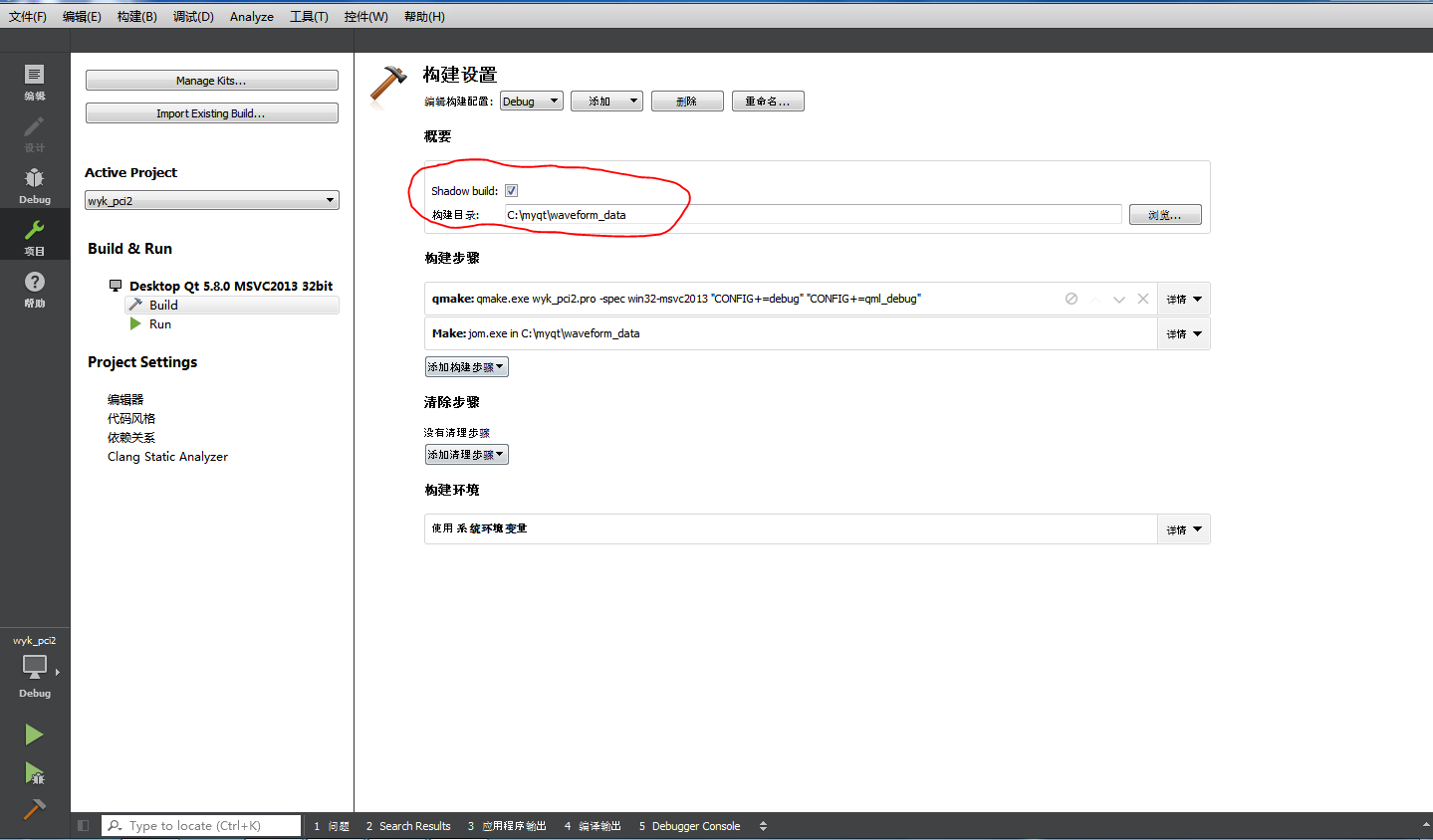The height and width of the screenshot is (840, 1433).
Task: Delete the qmake step with the X icon
Action: click(x=1142, y=298)
